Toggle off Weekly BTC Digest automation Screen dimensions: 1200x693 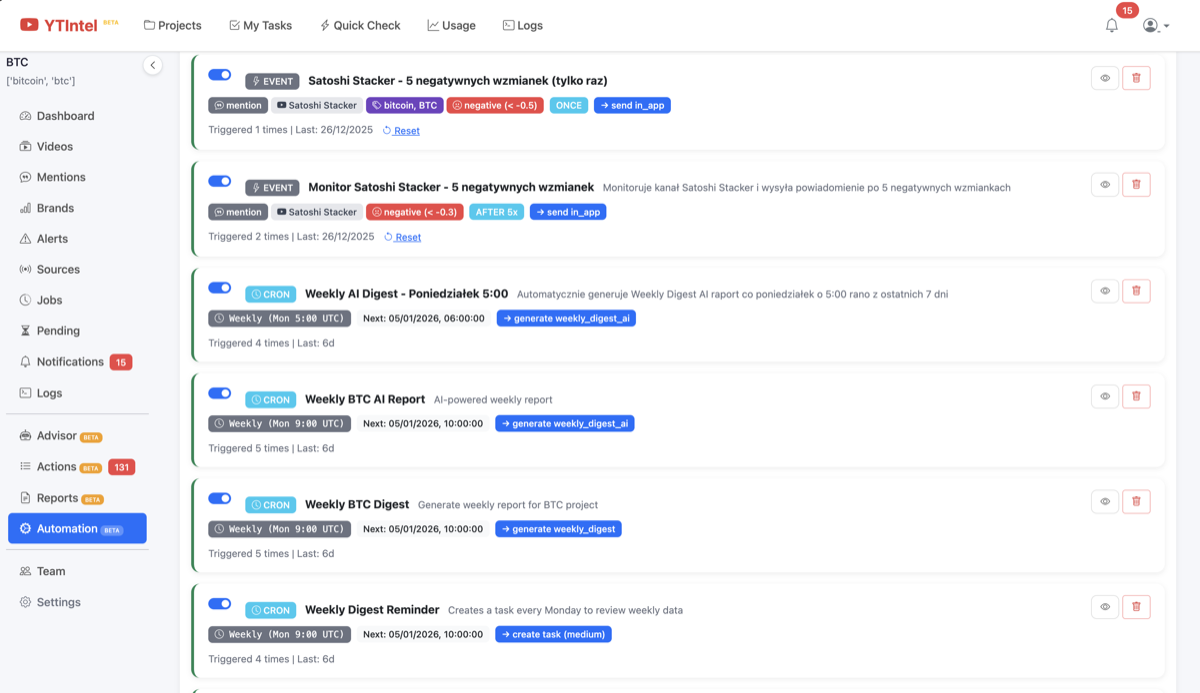(220, 499)
